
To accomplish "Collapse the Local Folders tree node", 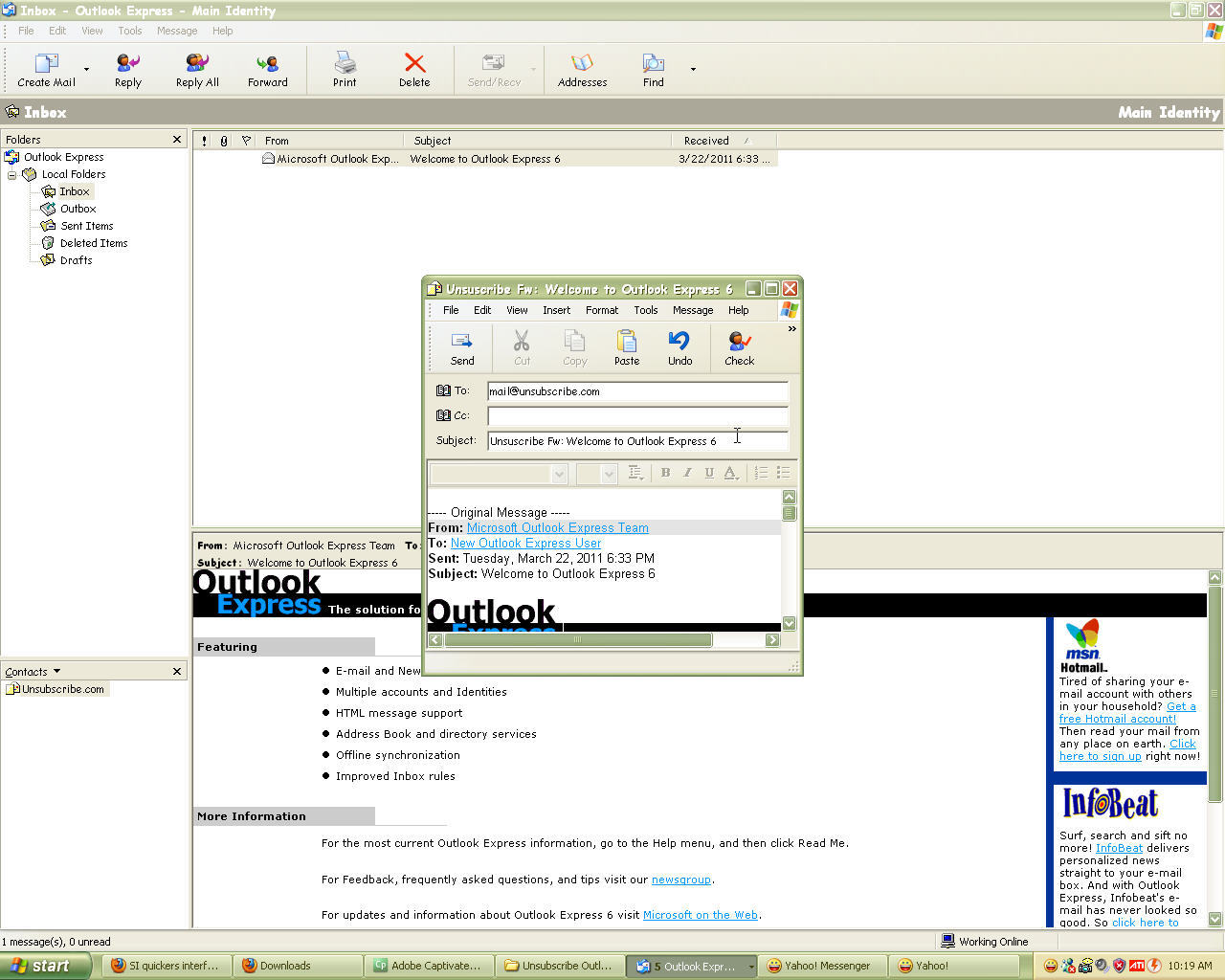I will tap(12, 175).
